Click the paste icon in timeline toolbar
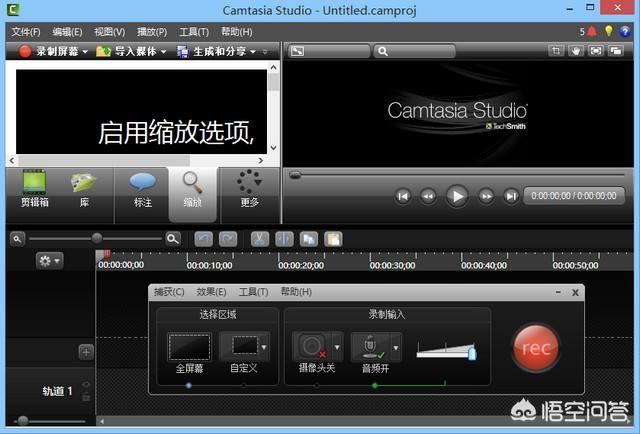 pos(333,239)
